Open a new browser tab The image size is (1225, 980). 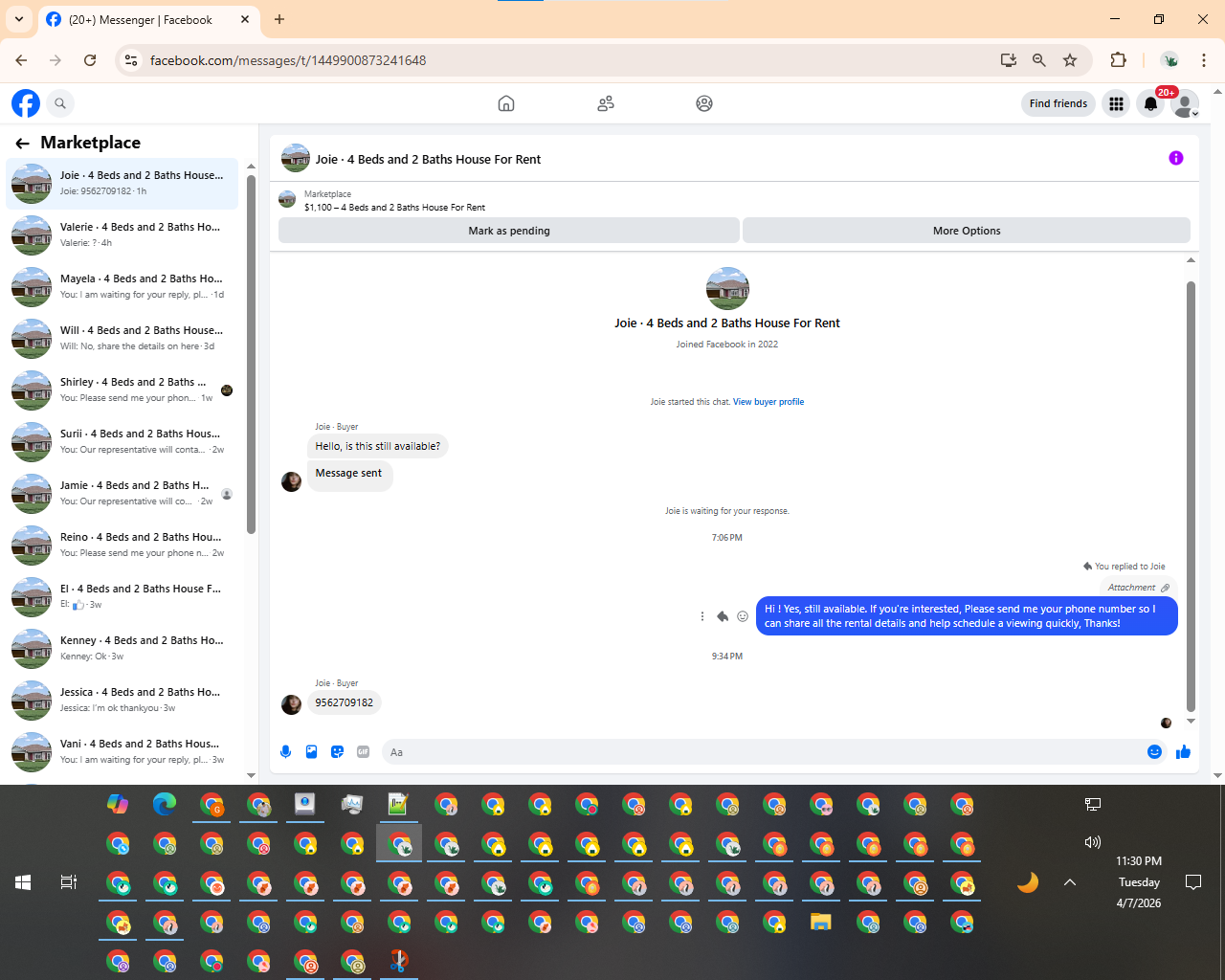[279, 19]
